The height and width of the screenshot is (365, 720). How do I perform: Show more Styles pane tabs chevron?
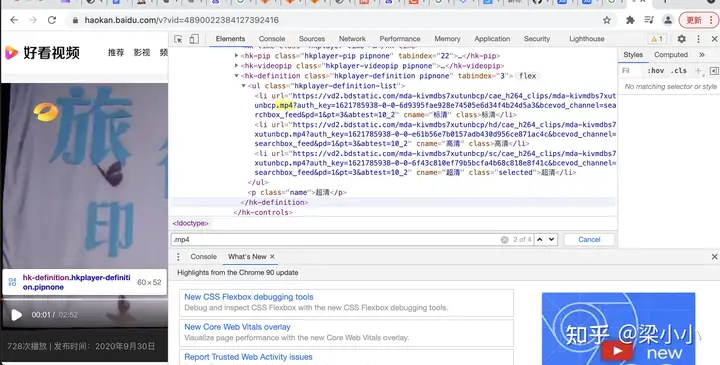702,55
